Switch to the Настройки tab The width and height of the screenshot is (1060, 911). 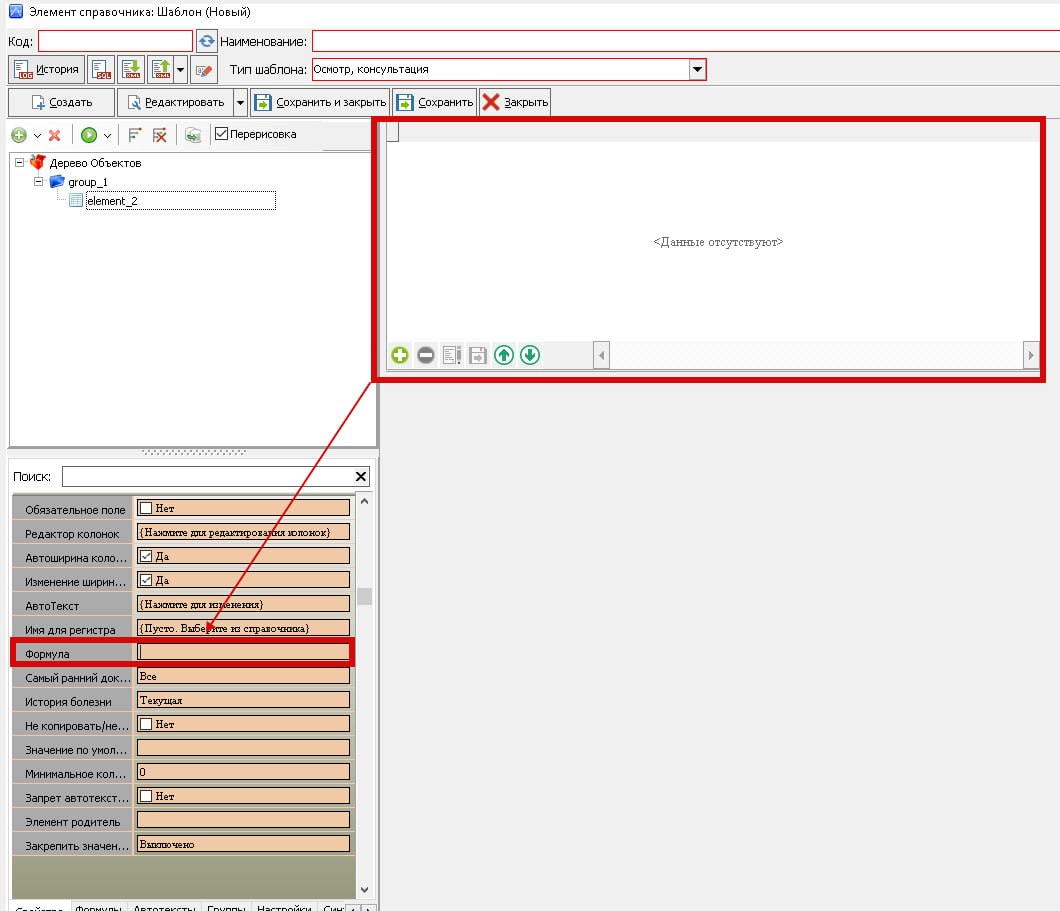pos(284,907)
